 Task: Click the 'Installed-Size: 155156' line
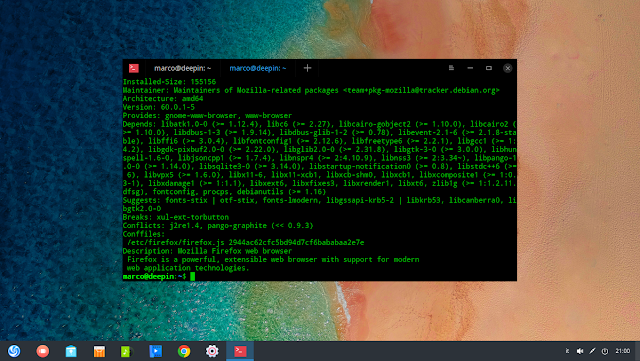[169, 82]
